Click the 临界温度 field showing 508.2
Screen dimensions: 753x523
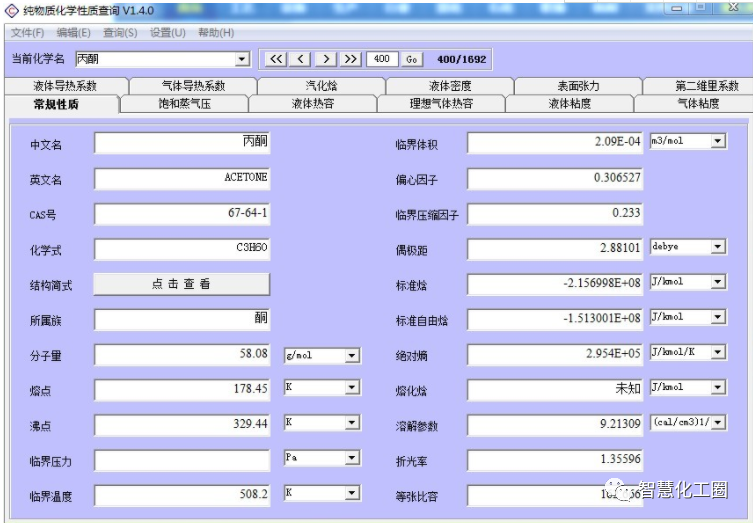[x=182, y=495]
